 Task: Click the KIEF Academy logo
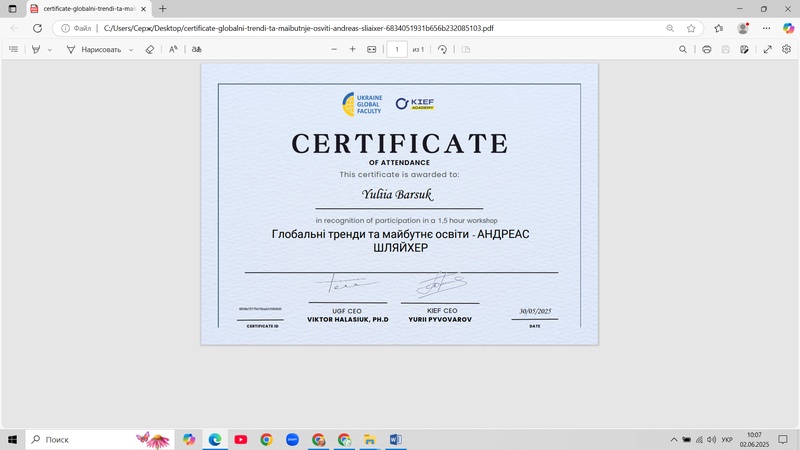pos(415,104)
